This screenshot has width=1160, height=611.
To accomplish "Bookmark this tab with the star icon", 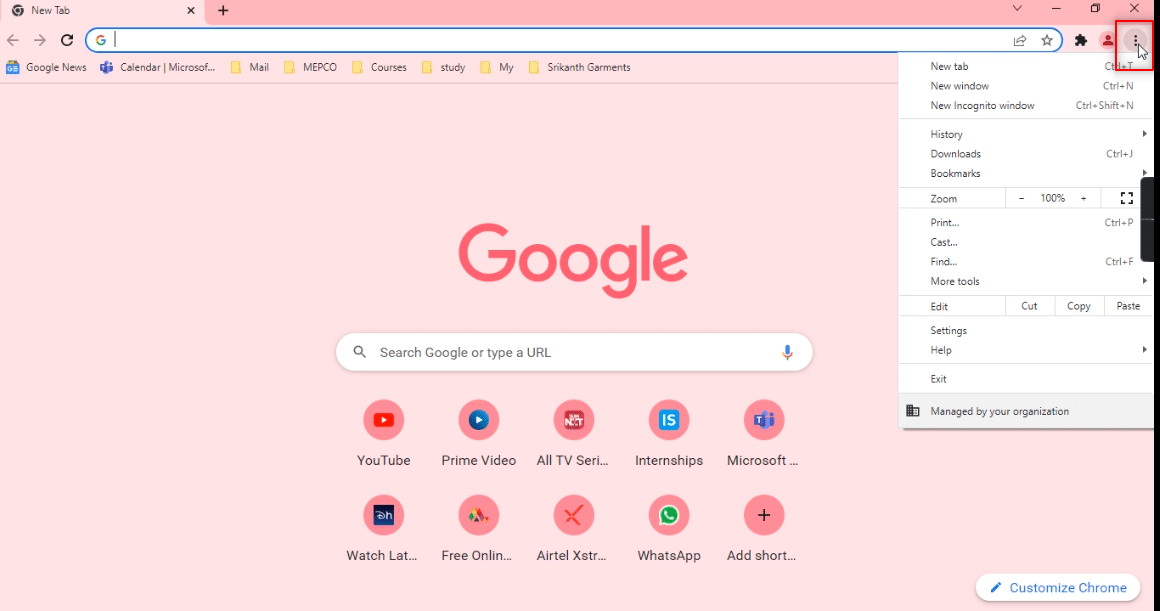I will point(1047,41).
